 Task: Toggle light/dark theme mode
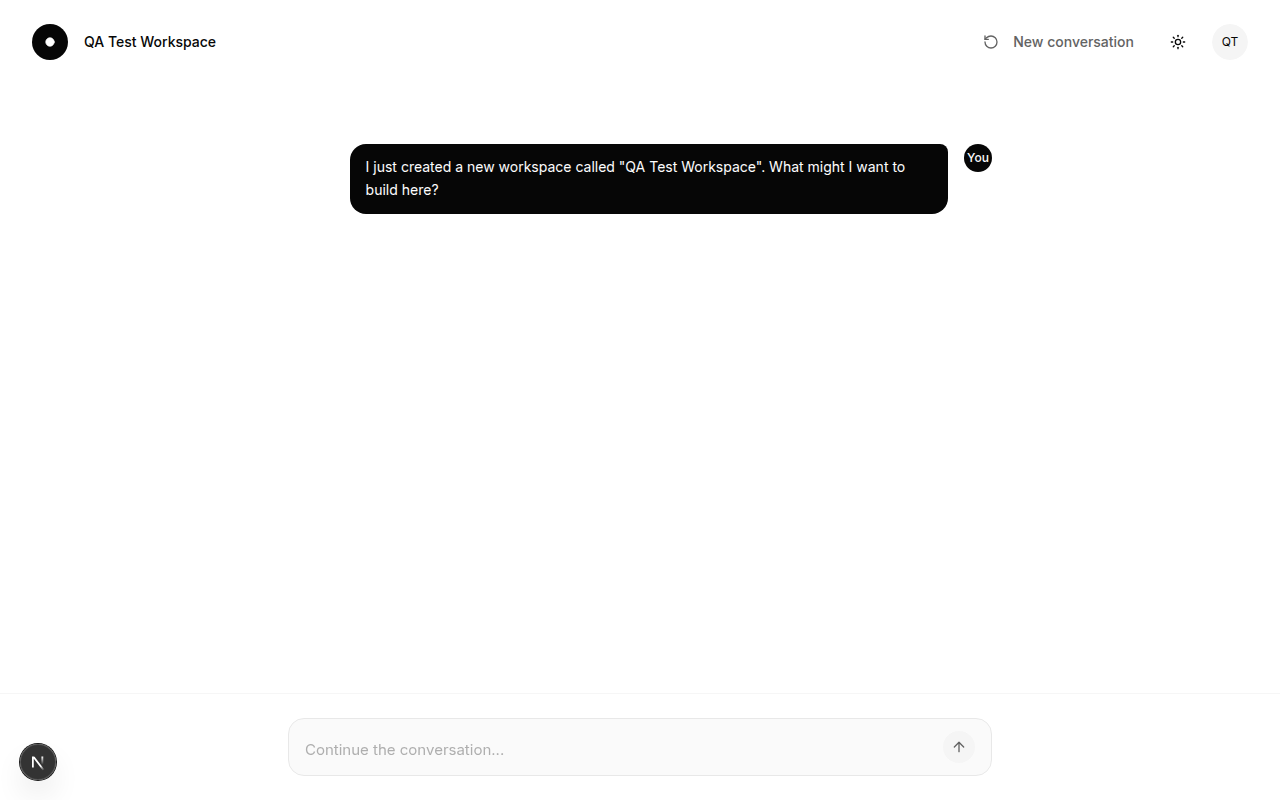(x=1178, y=42)
